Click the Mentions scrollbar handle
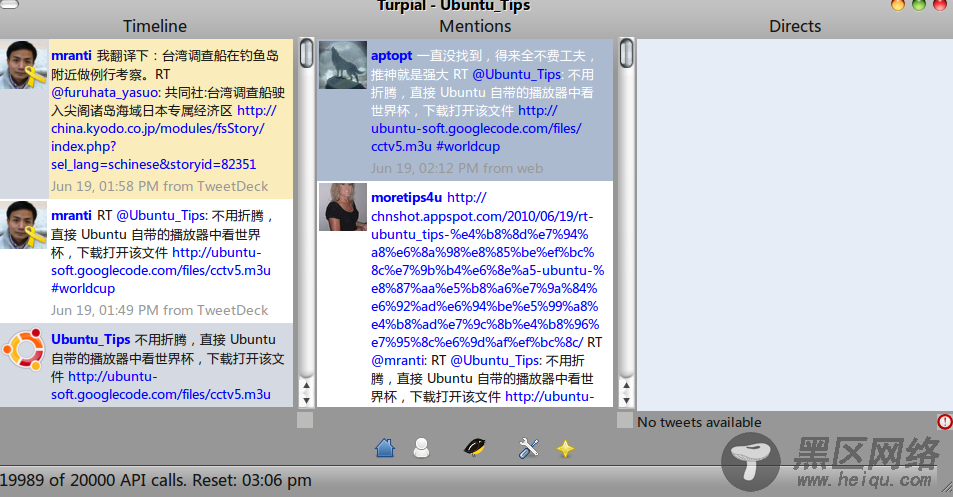Image resolution: width=953 pixels, height=497 pixels. 626,53
